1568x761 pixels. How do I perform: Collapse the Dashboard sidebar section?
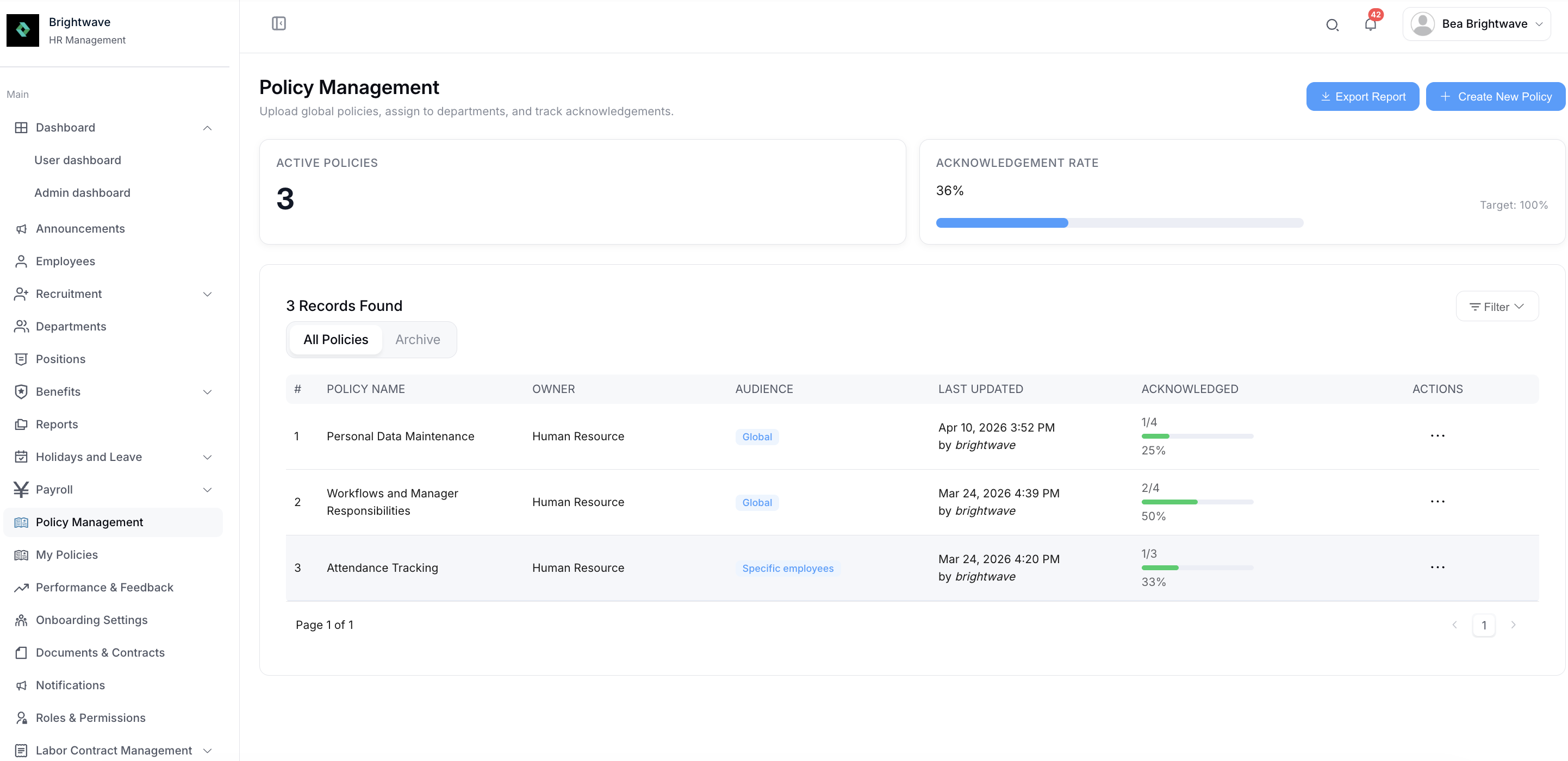point(207,128)
